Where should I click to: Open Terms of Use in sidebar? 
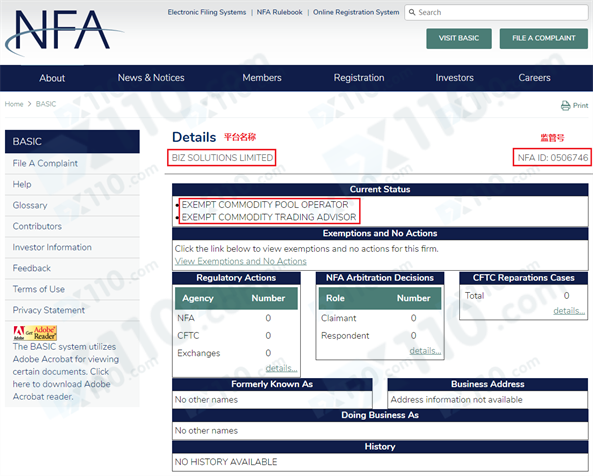[72, 289]
